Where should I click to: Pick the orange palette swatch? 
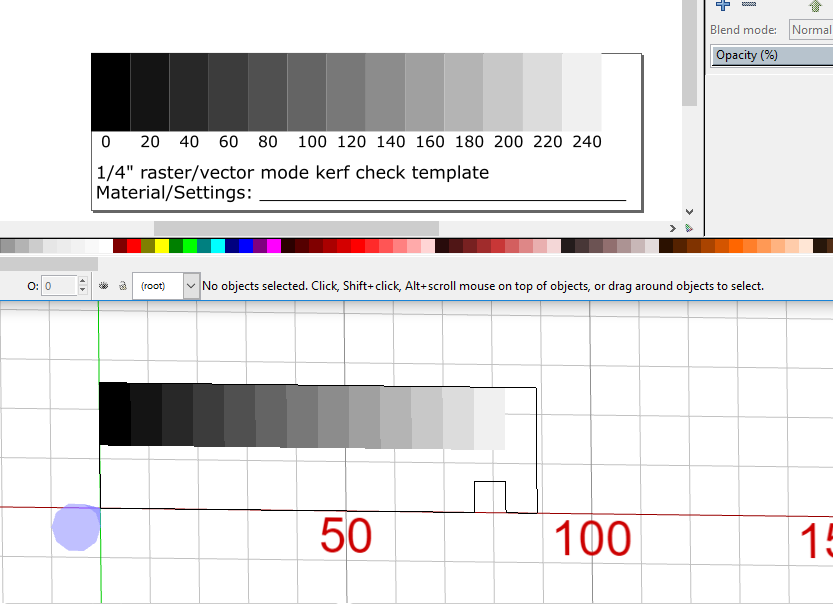pos(735,246)
